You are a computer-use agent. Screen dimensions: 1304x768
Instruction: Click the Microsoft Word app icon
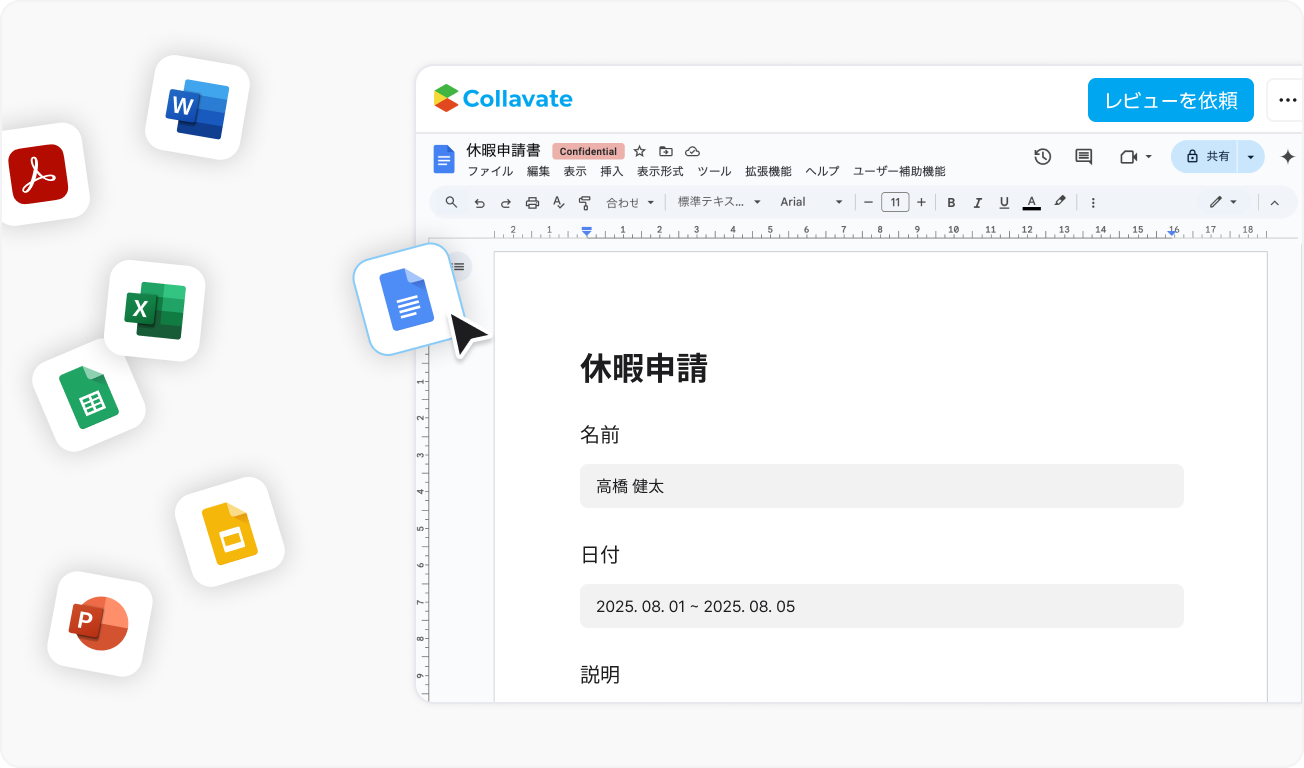pos(197,107)
